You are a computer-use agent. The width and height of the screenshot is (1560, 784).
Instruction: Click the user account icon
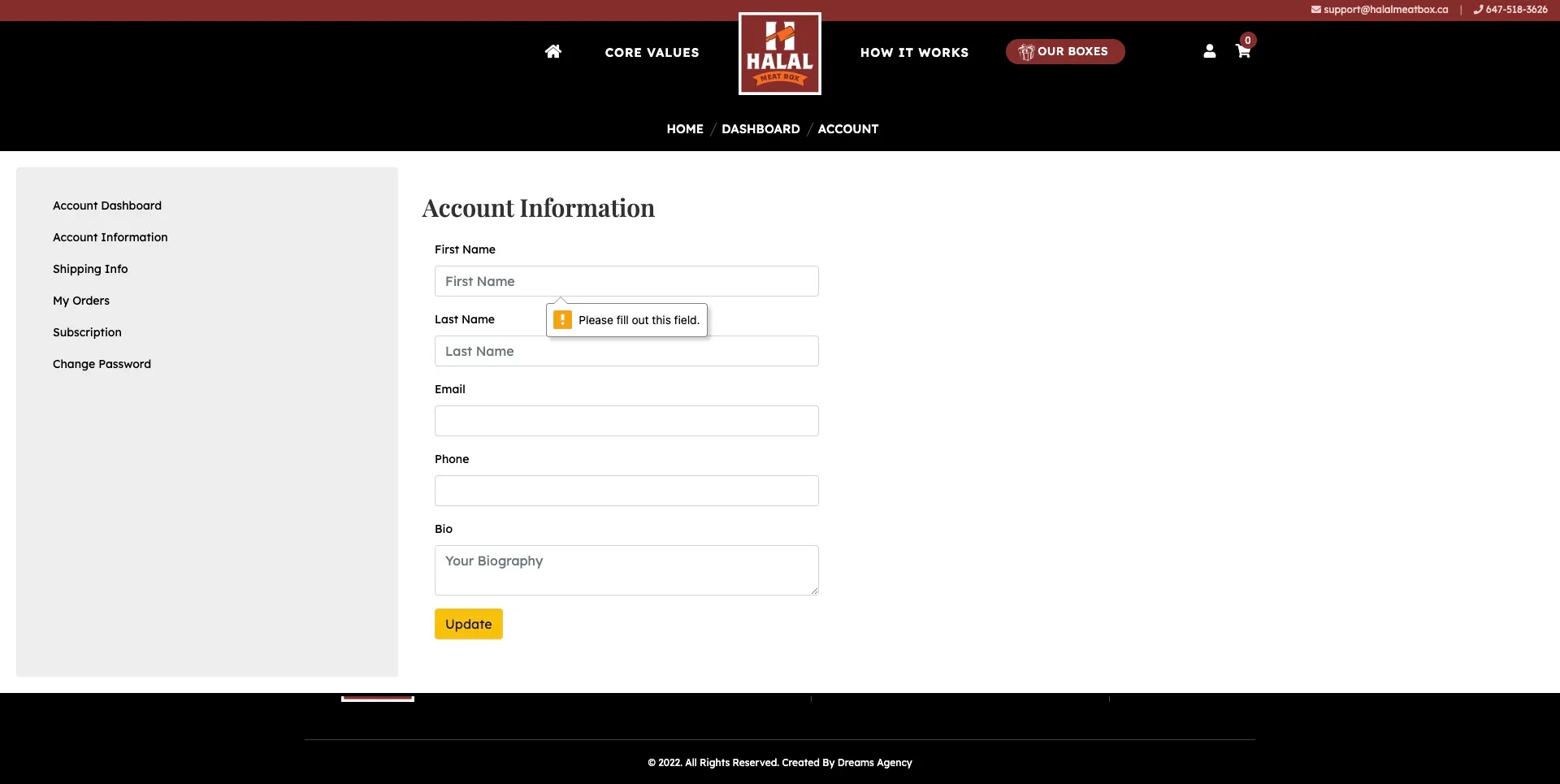point(1208,50)
